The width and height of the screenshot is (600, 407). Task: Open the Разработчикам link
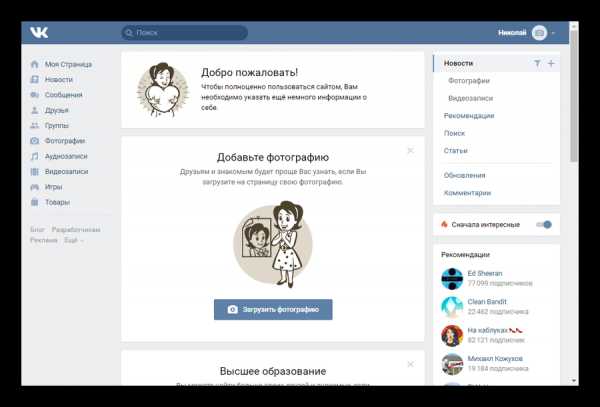pos(76,230)
